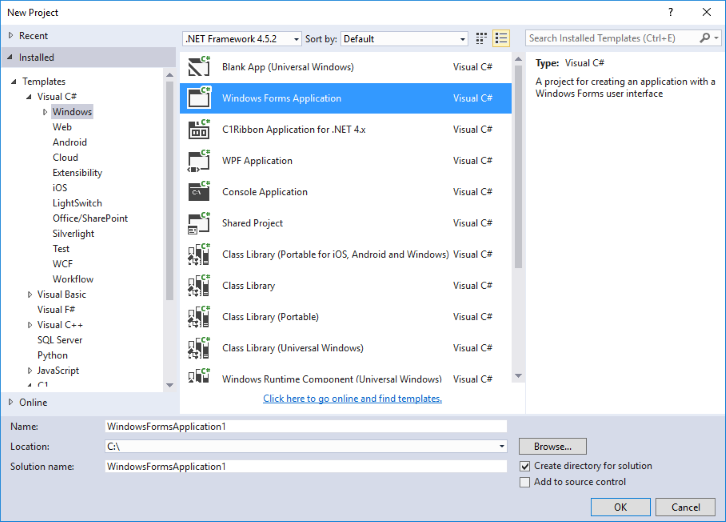
Task: Open the Sort by dropdown
Action: [404, 39]
